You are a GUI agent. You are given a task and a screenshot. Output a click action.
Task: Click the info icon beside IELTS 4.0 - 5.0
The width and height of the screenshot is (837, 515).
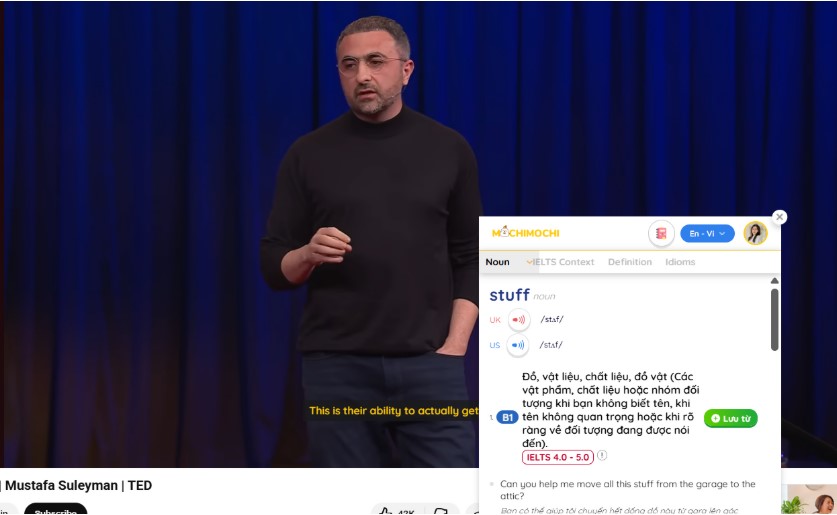pos(602,455)
